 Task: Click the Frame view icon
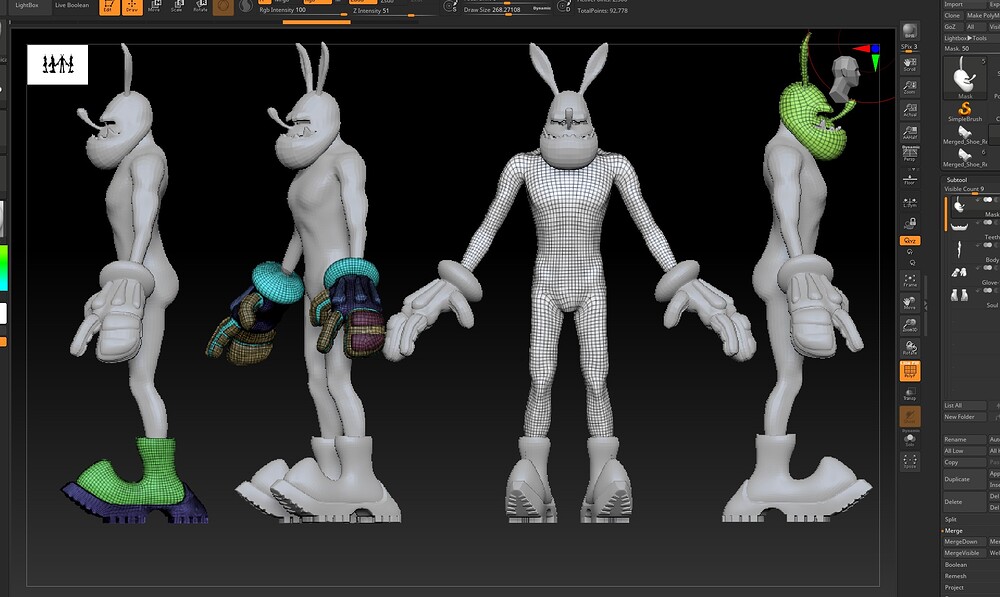pos(909,280)
